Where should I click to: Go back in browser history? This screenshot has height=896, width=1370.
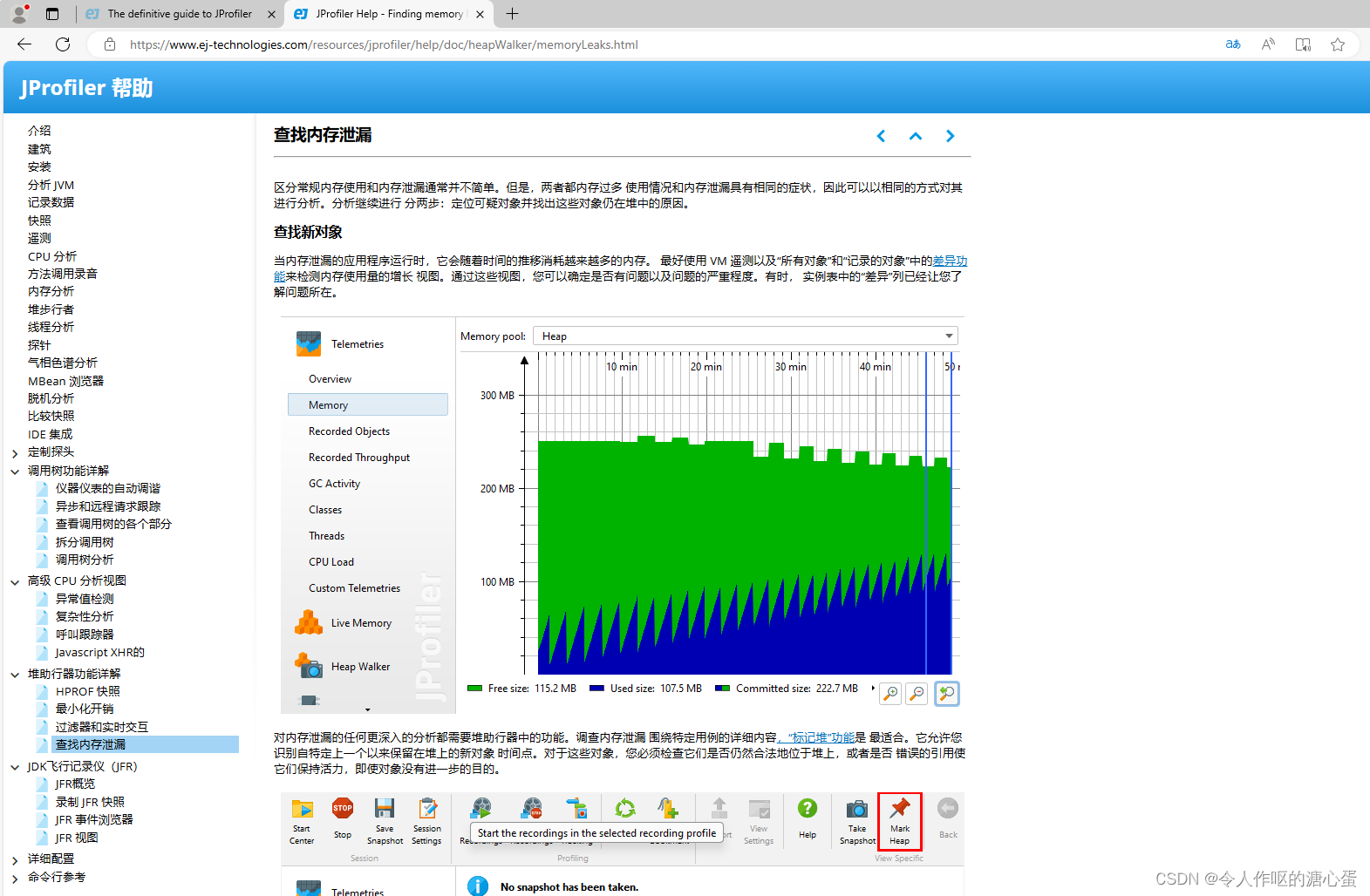[x=24, y=44]
